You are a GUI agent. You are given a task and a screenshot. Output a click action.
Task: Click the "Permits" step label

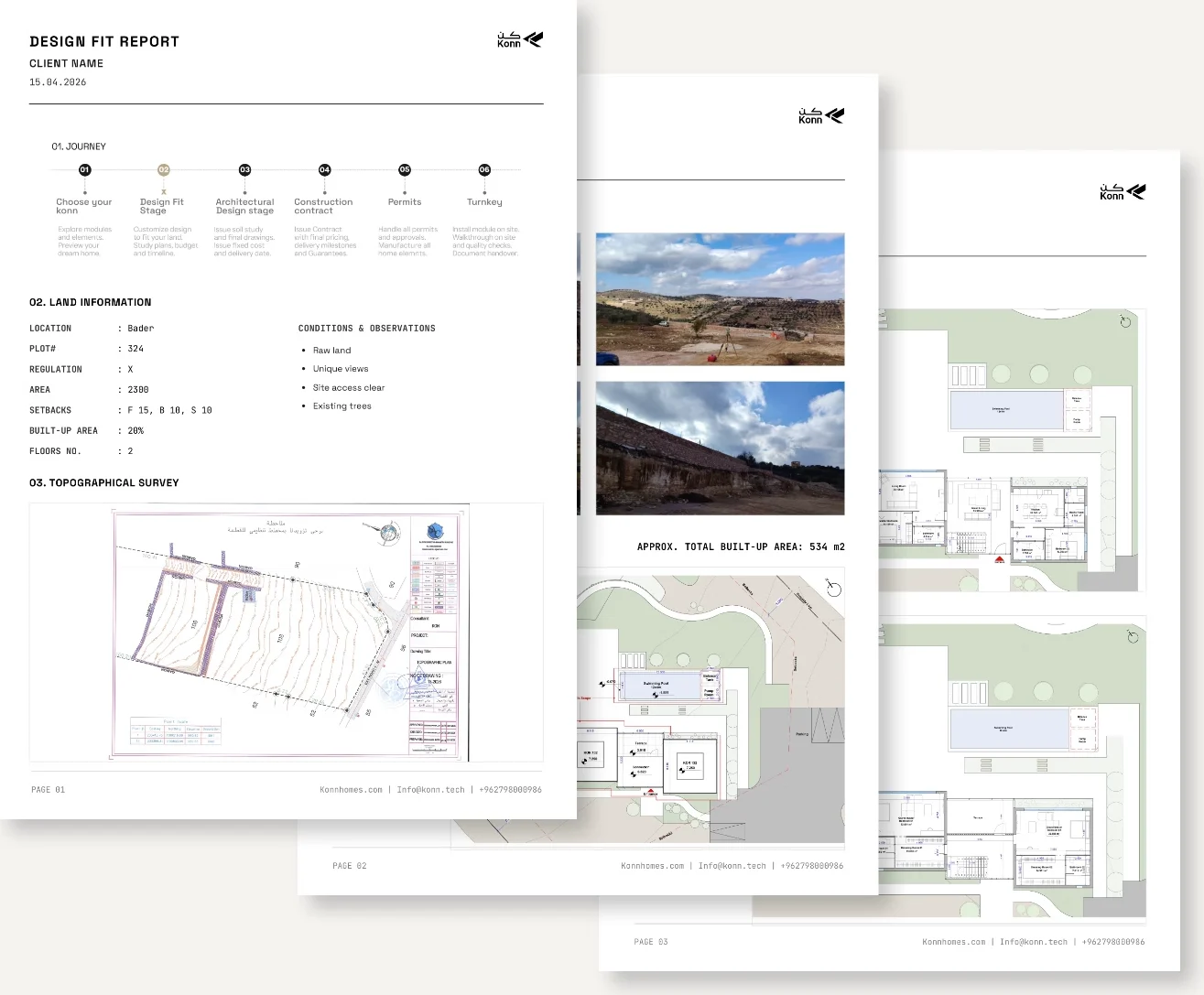405,202
